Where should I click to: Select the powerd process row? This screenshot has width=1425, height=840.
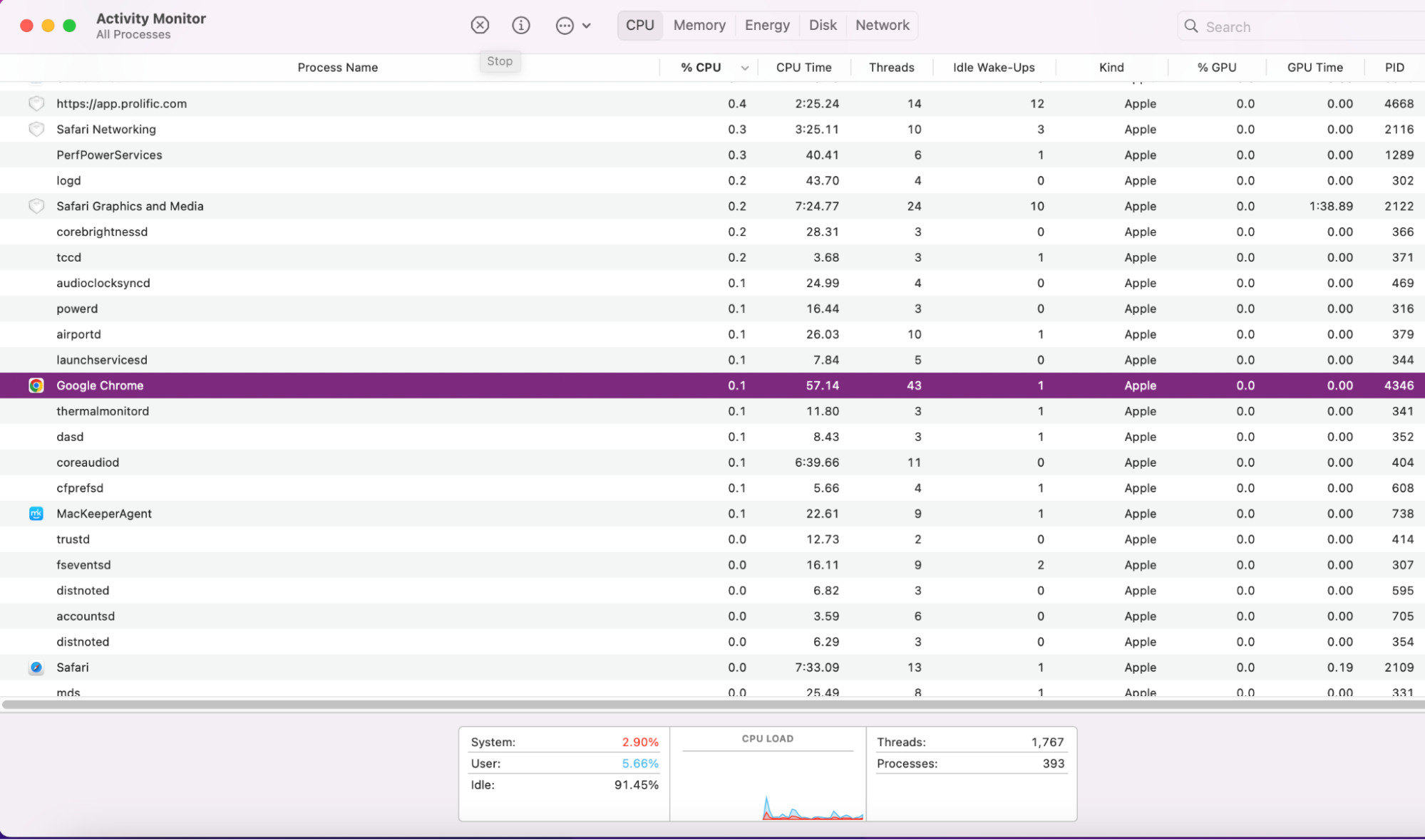click(x=712, y=308)
